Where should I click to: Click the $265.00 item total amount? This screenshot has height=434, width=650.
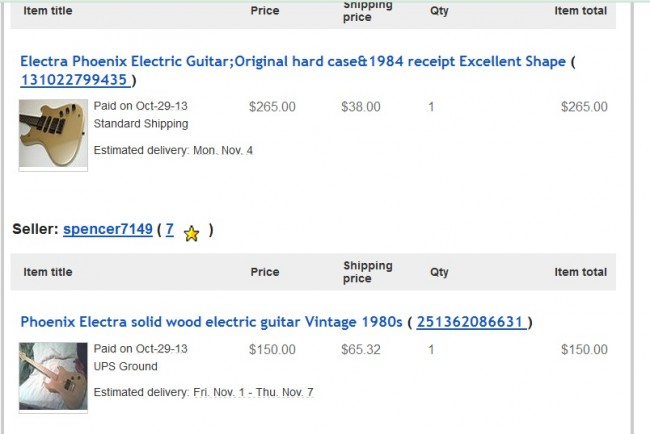[x=584, y=107]
